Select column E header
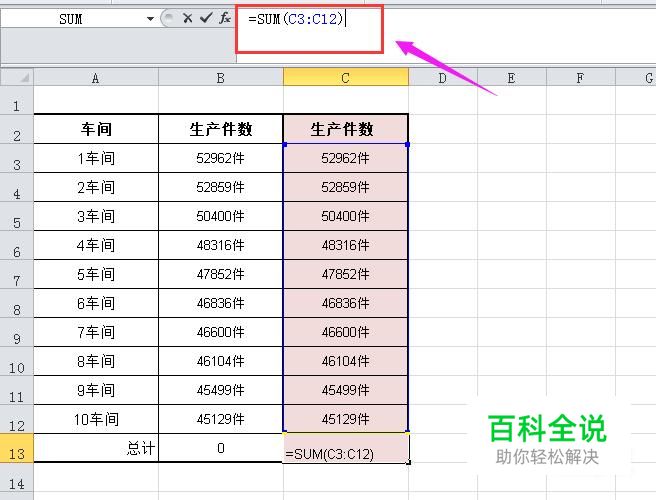 (x=512, y=78)
